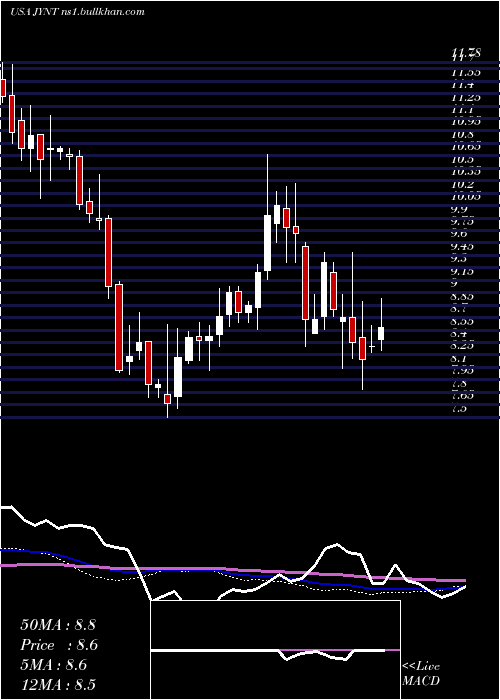The width and height of the screenshot is (500, 700).
Task: Click the 10.5 price axis label
Action: 462,159
